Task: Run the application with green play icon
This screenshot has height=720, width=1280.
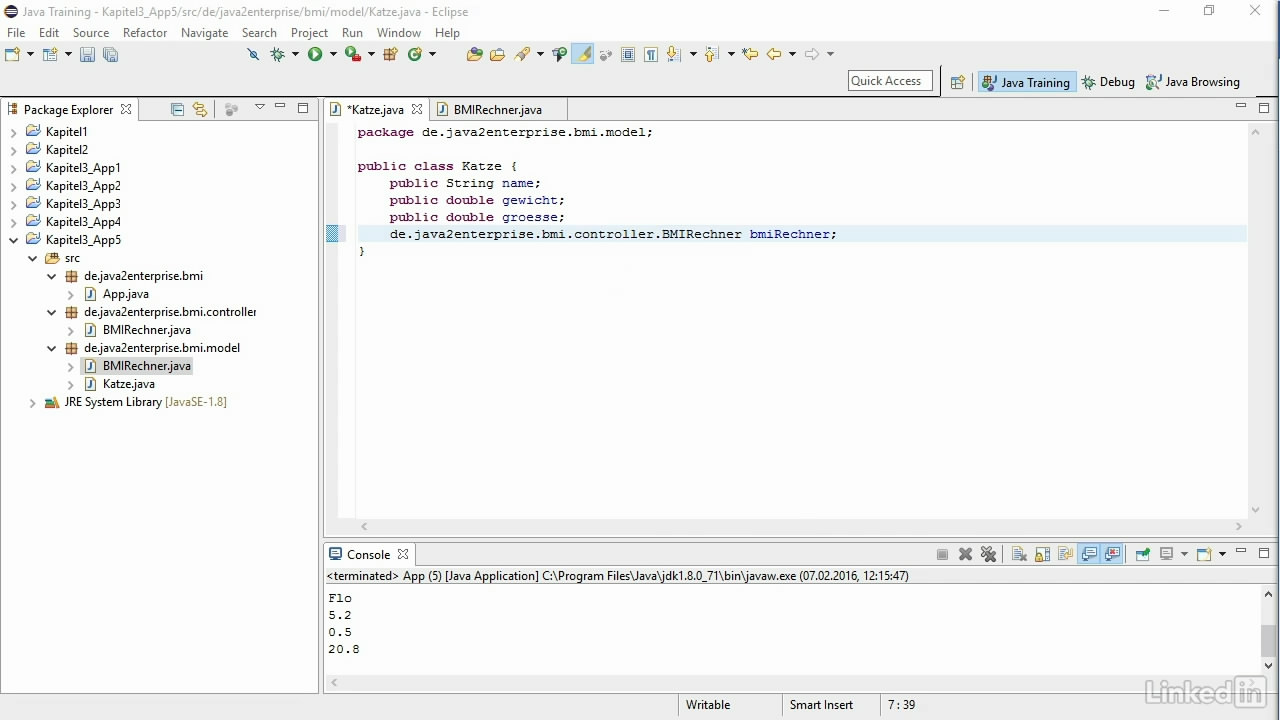Action: 315,54
